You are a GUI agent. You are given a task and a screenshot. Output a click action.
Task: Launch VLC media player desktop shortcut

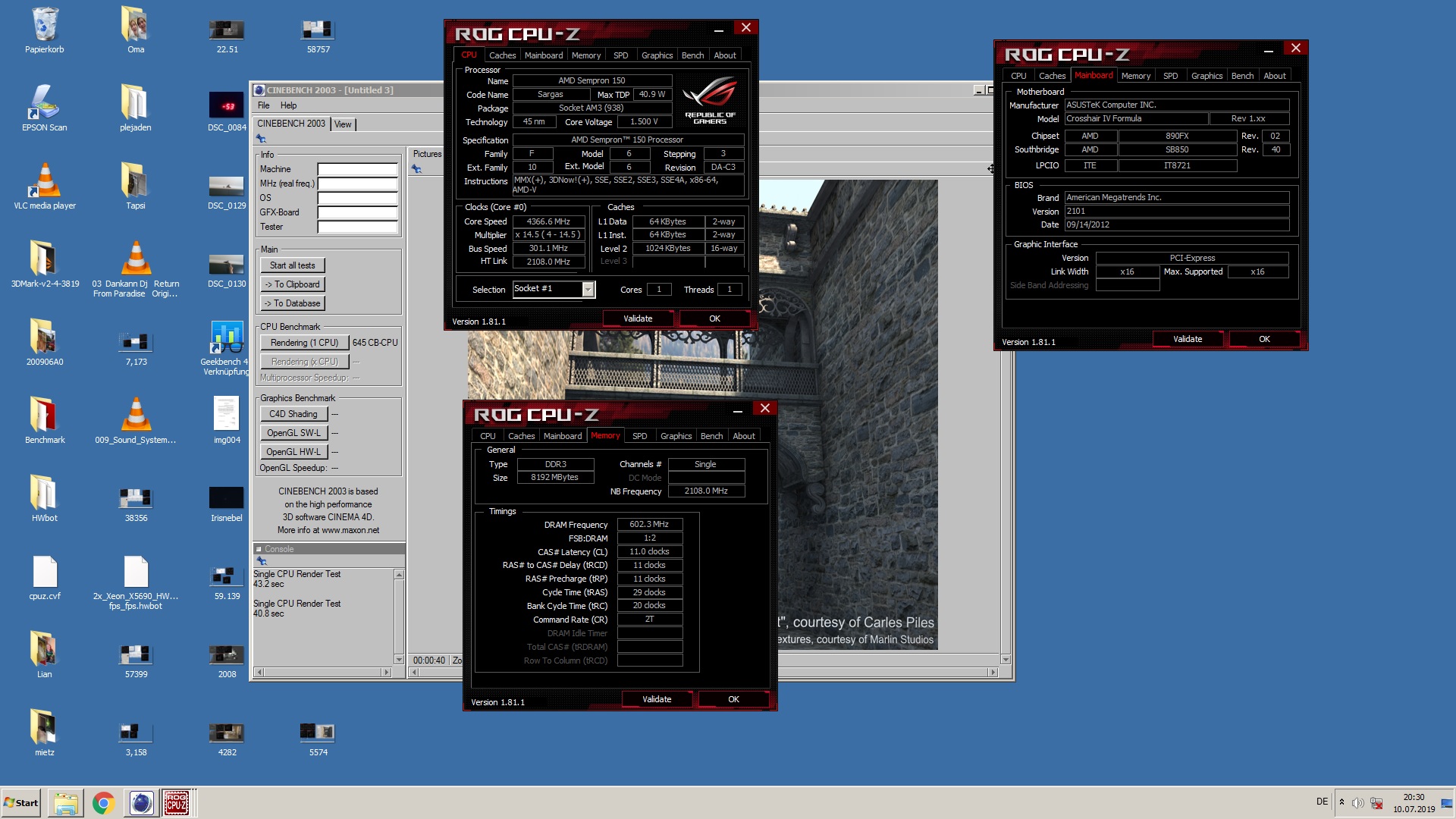click(45, 187)
